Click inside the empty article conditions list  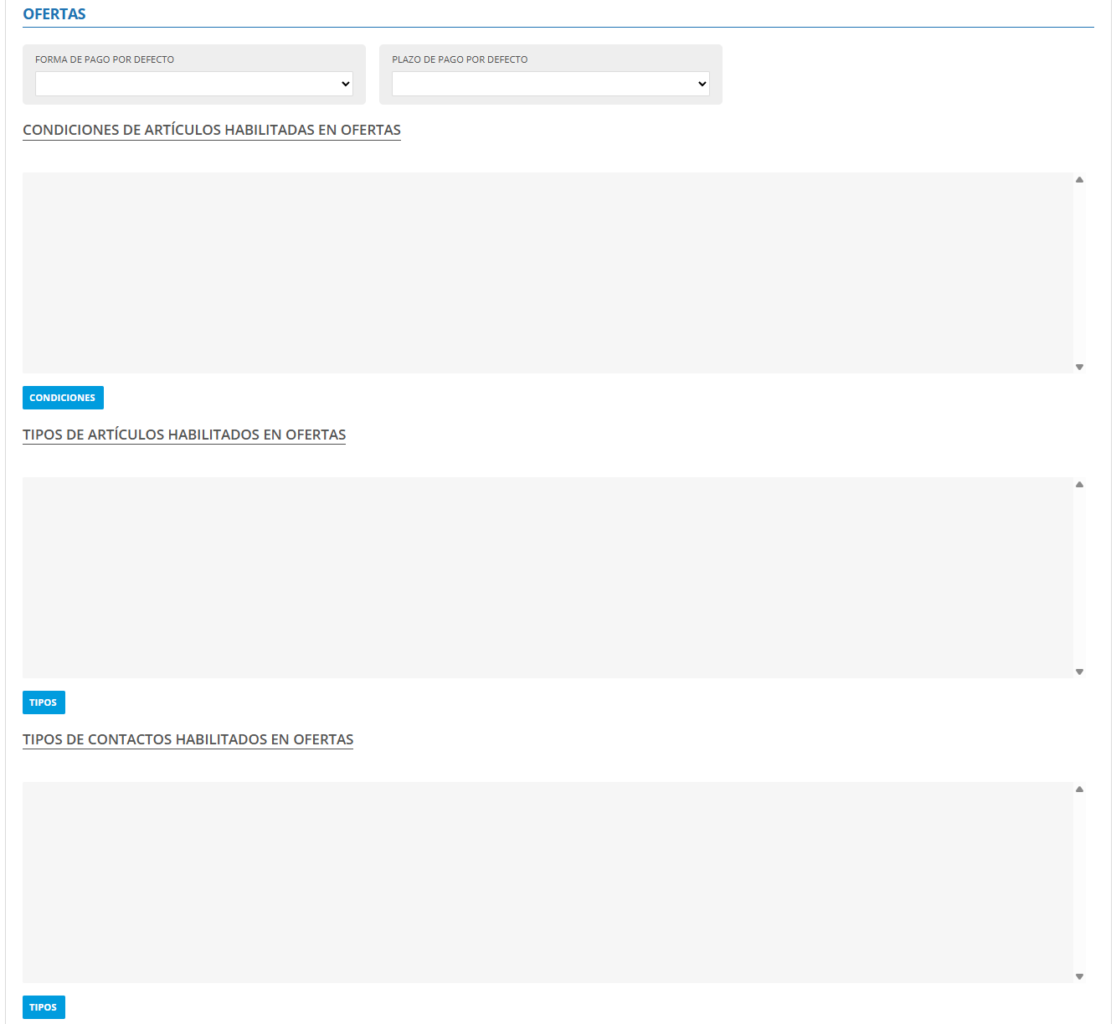547,273
